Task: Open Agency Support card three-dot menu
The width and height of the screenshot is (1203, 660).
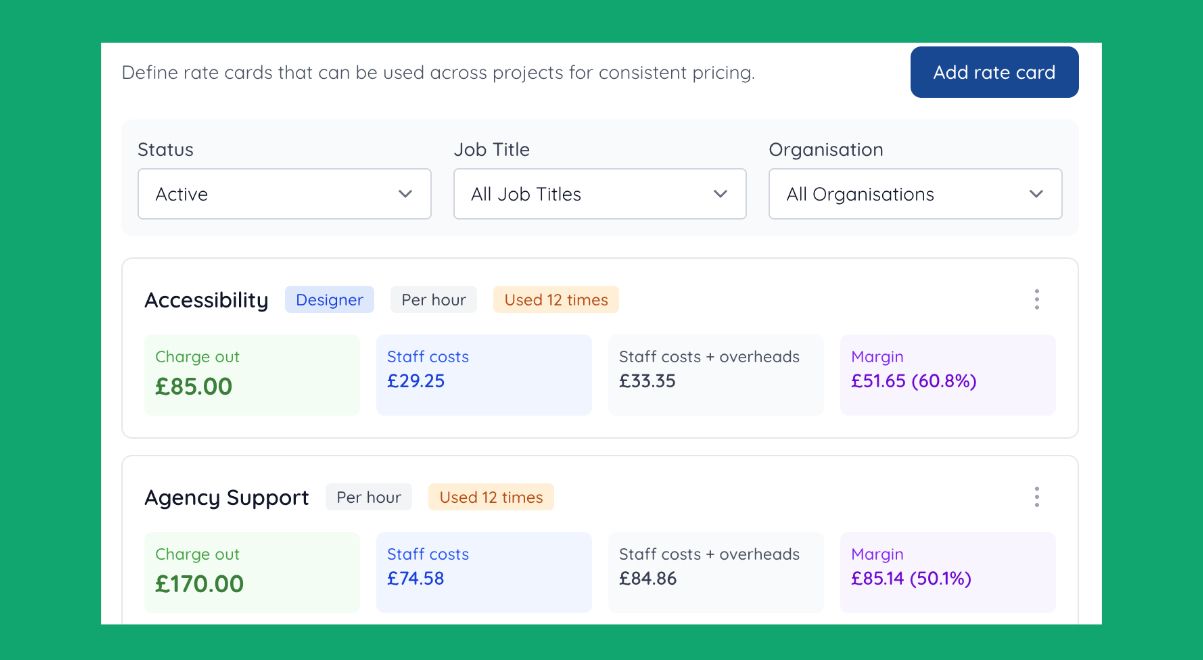Action: (x=1036, y=497)
